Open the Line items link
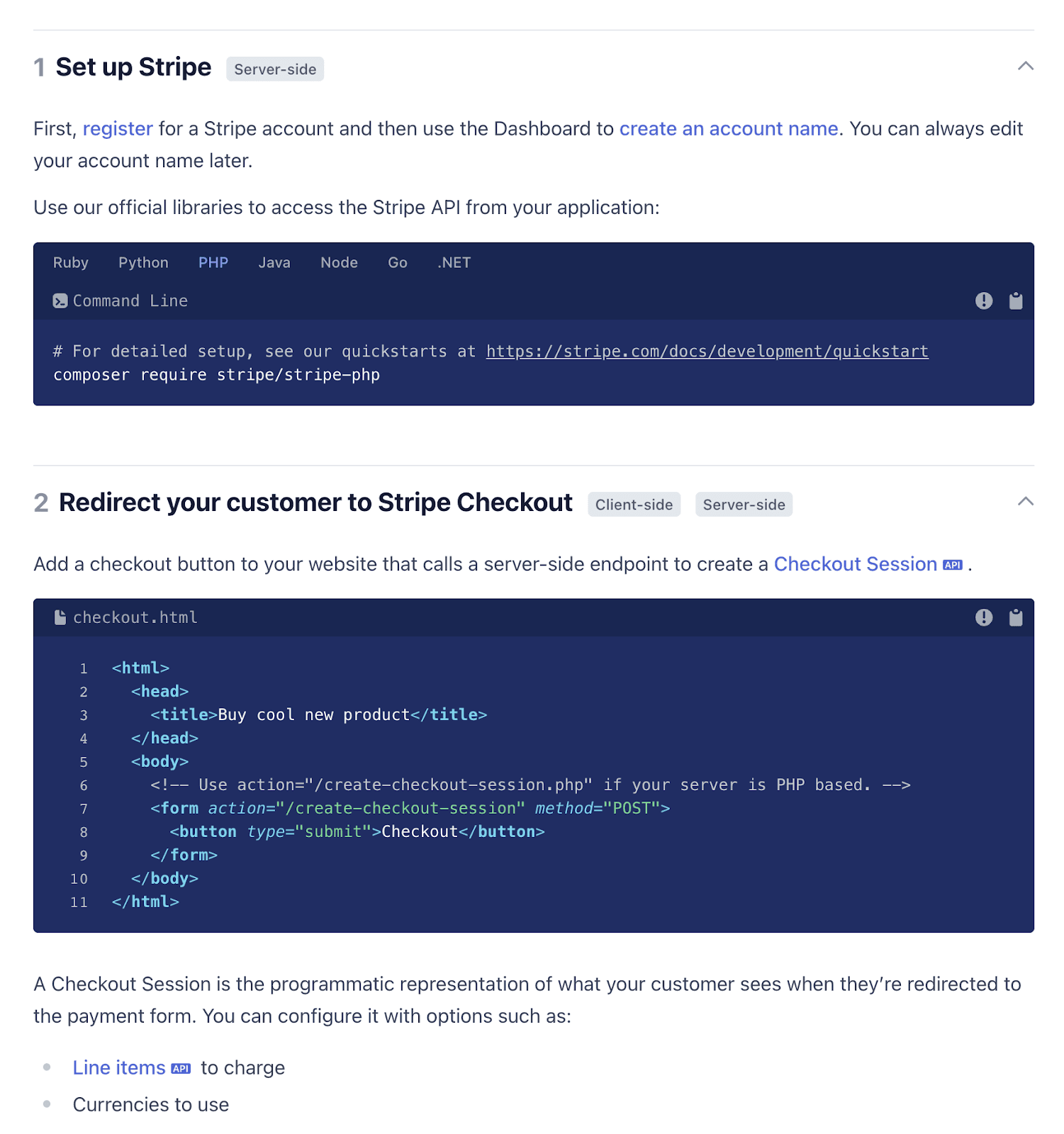Screen dimensions: 1064x1134 (x=118, y=1067)
